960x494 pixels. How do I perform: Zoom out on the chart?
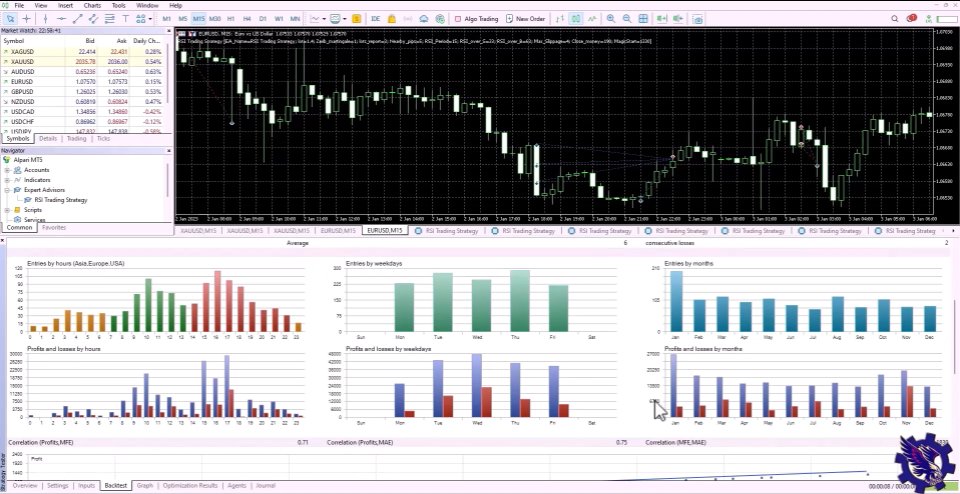(627, 19)
